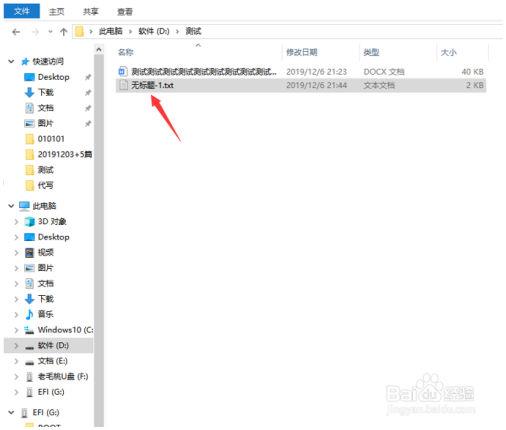
Task: Select the 无标题-1.txt file icon
Action: click(x=123, y=85)
